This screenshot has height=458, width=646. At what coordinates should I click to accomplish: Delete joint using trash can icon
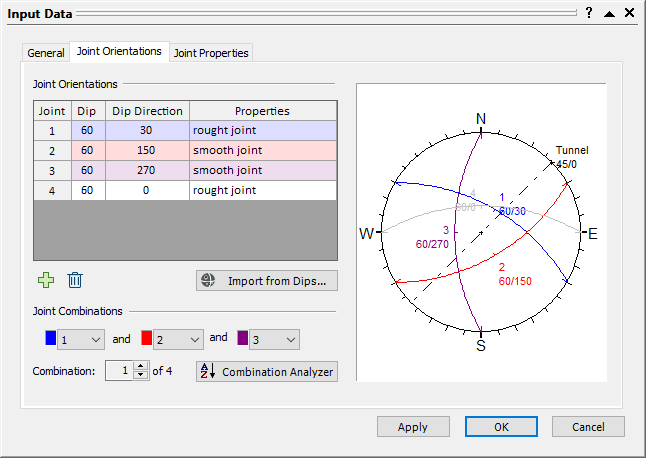pyautogui.click(x=75, y=280)
